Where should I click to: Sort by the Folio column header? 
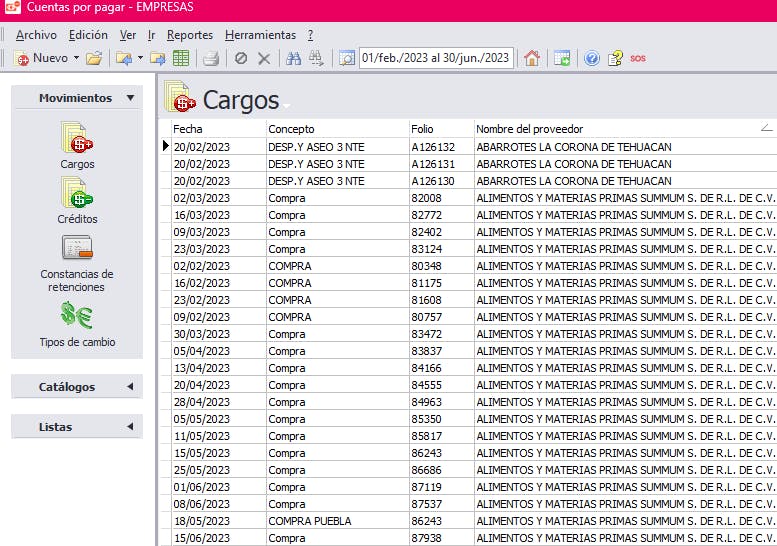point(442,129)
